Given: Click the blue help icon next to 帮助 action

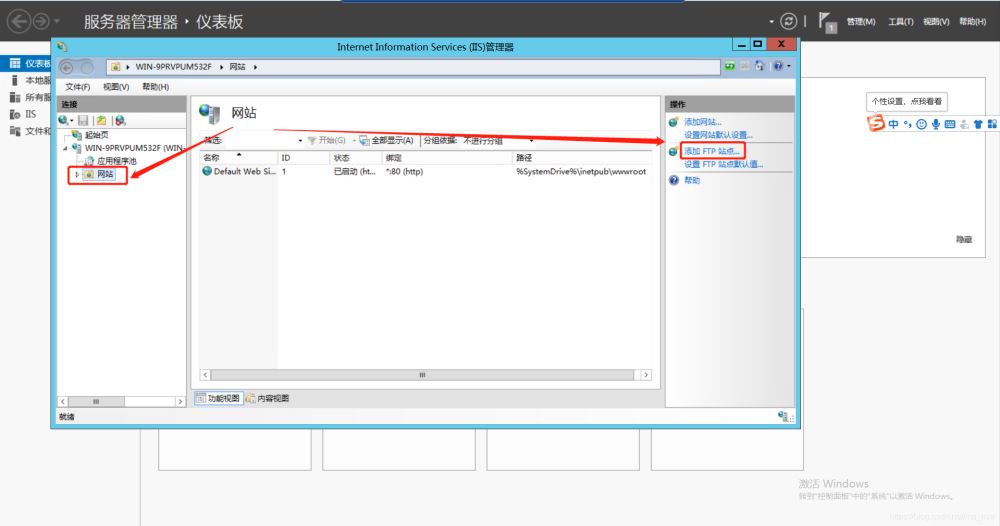Looking at the screenshot, I should [x=673, y=180].
